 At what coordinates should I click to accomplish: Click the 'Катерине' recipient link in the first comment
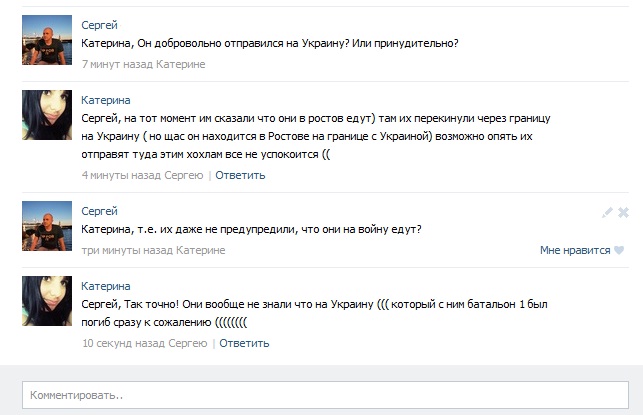point(180,63)
